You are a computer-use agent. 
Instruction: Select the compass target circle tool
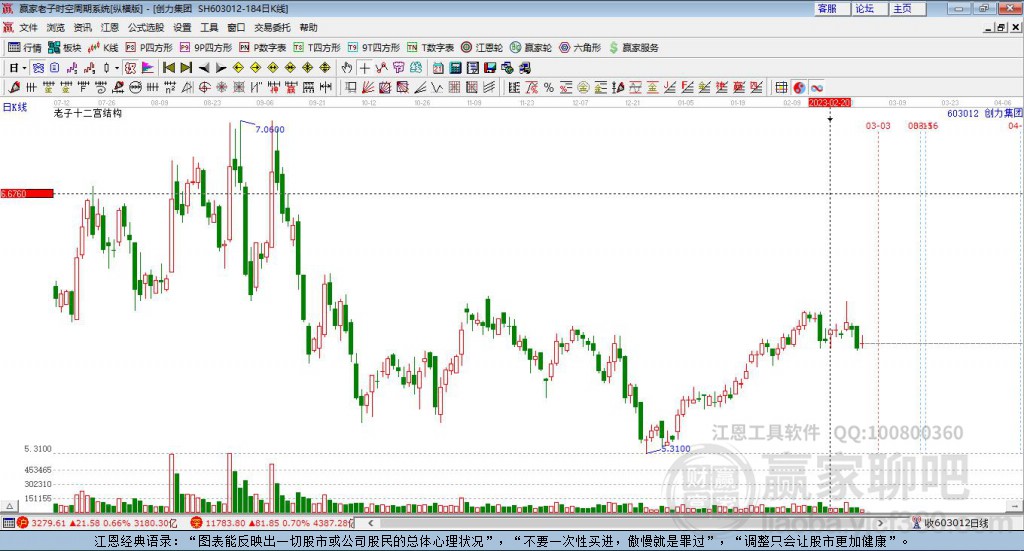(x=204, y=87)
